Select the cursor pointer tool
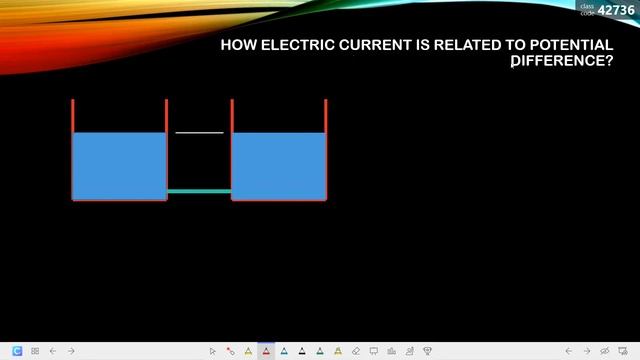This screenshot has height=360, width=640. coord(212,351)
